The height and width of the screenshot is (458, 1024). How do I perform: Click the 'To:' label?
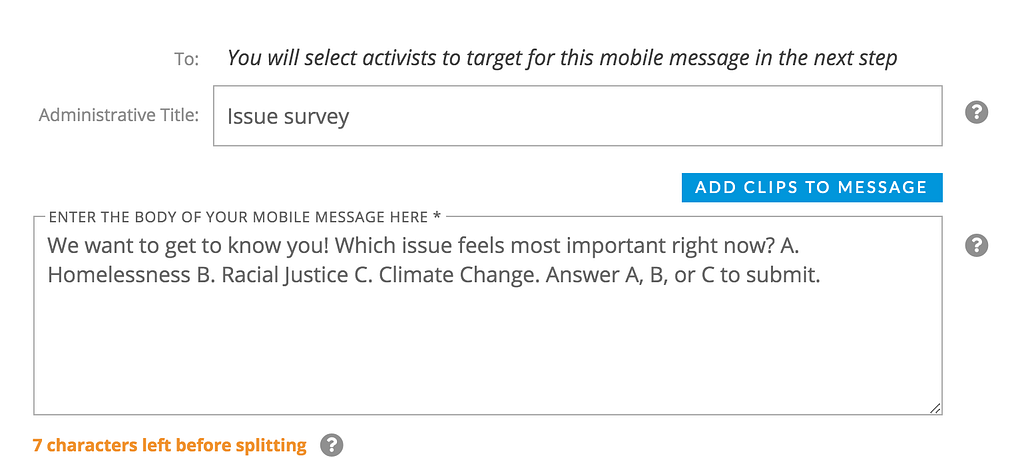(187, 59)
